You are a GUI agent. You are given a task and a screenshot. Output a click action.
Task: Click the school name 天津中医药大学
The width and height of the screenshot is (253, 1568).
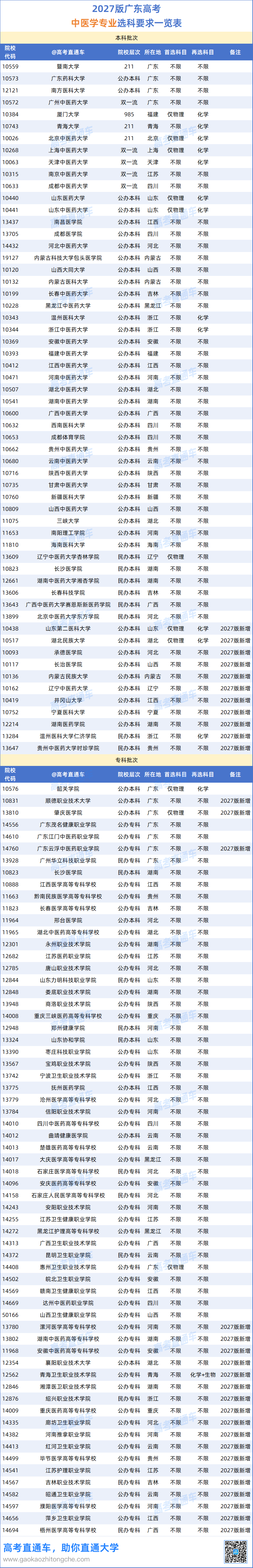[68, 163]
